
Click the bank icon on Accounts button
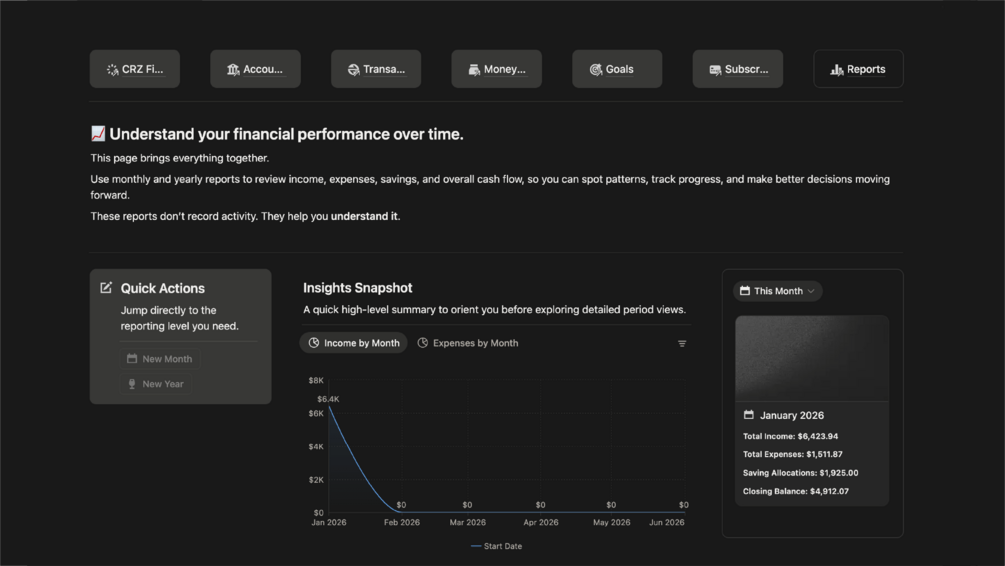[x=233, y=70]
